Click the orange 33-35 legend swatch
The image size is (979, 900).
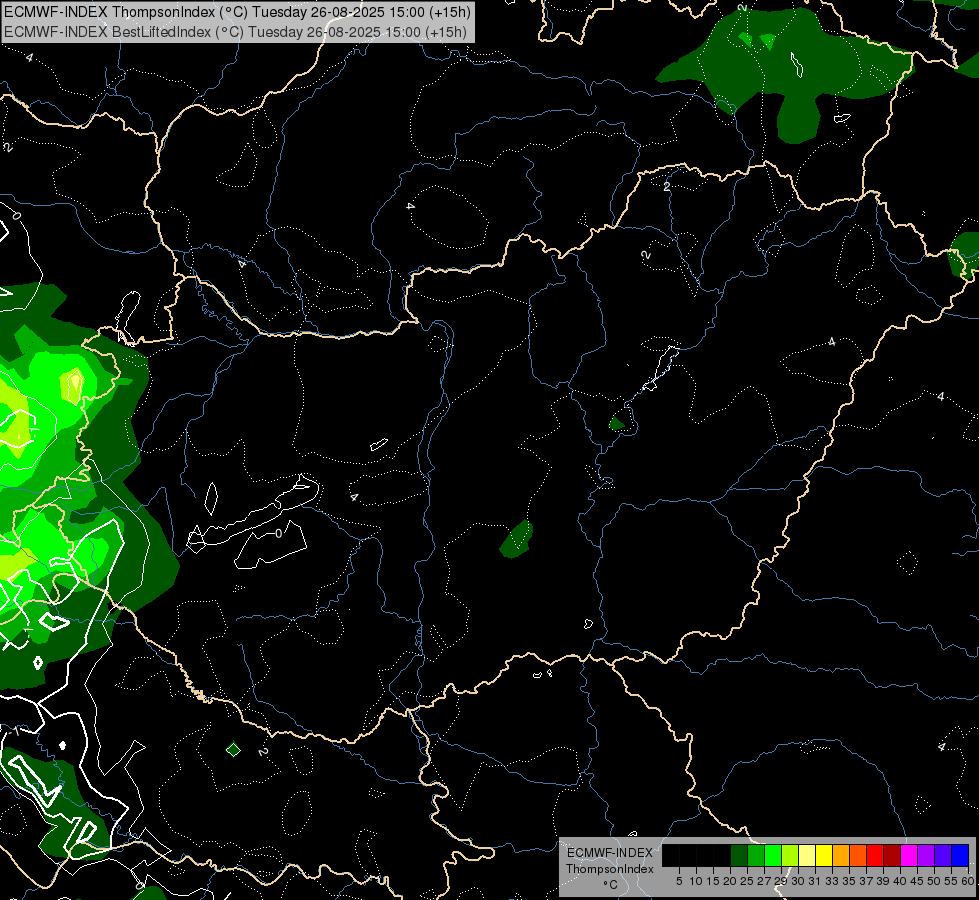coord(841,855)
